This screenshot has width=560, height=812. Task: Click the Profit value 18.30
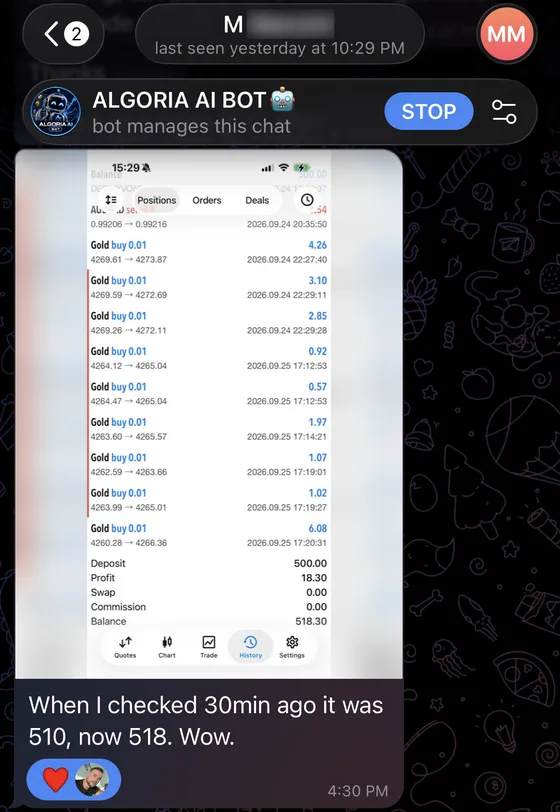(x=314, y=578)
